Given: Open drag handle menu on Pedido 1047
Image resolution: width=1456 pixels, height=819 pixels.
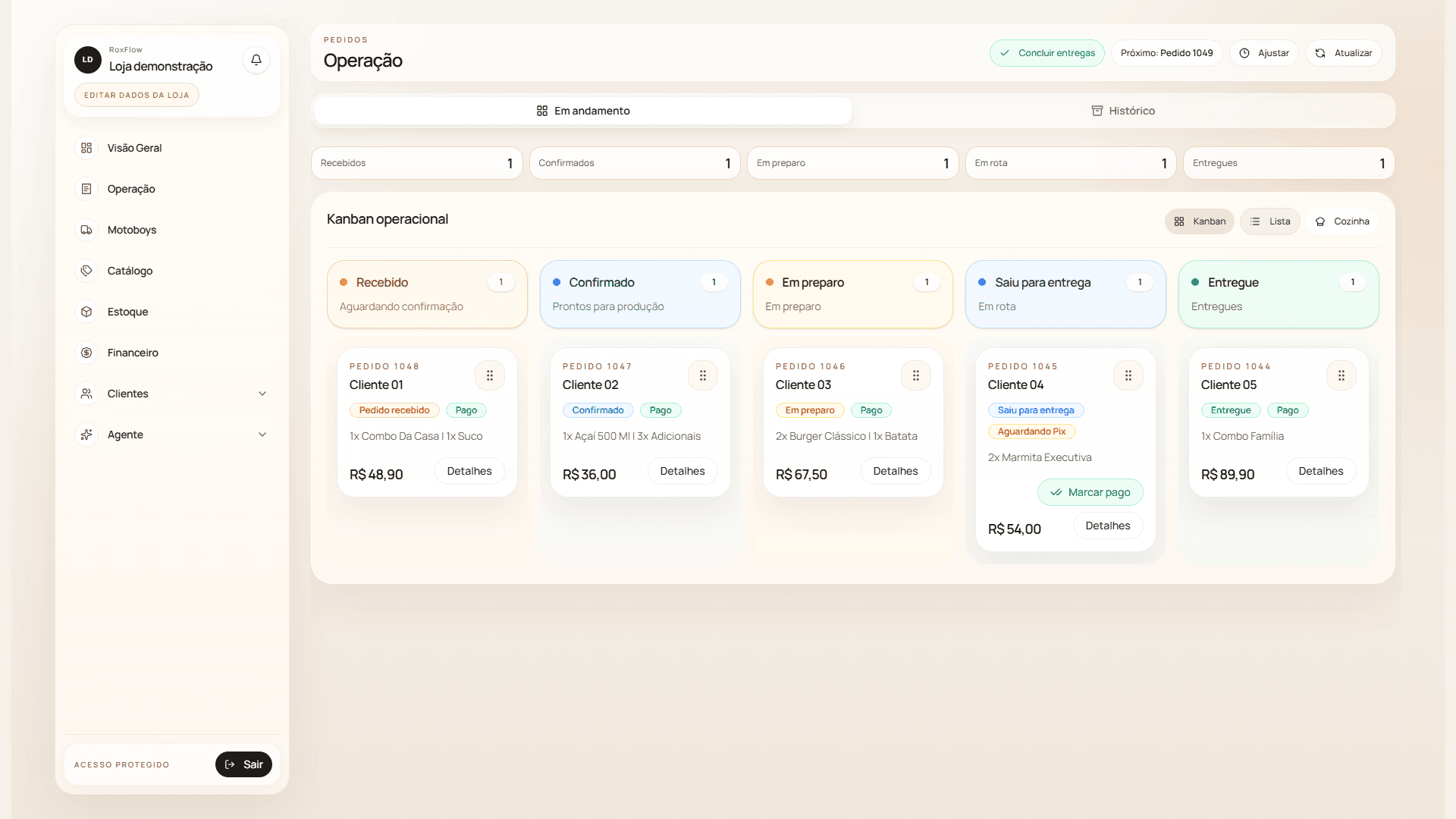Looking at the screenshot, I should click(x=703, y=375).
